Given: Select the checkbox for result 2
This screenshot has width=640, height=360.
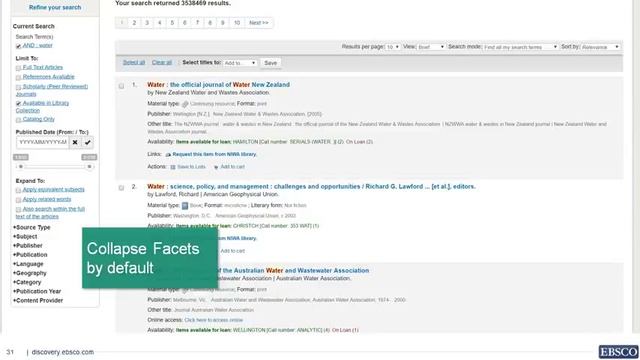Looking at the screenshot, I should 121,188.
